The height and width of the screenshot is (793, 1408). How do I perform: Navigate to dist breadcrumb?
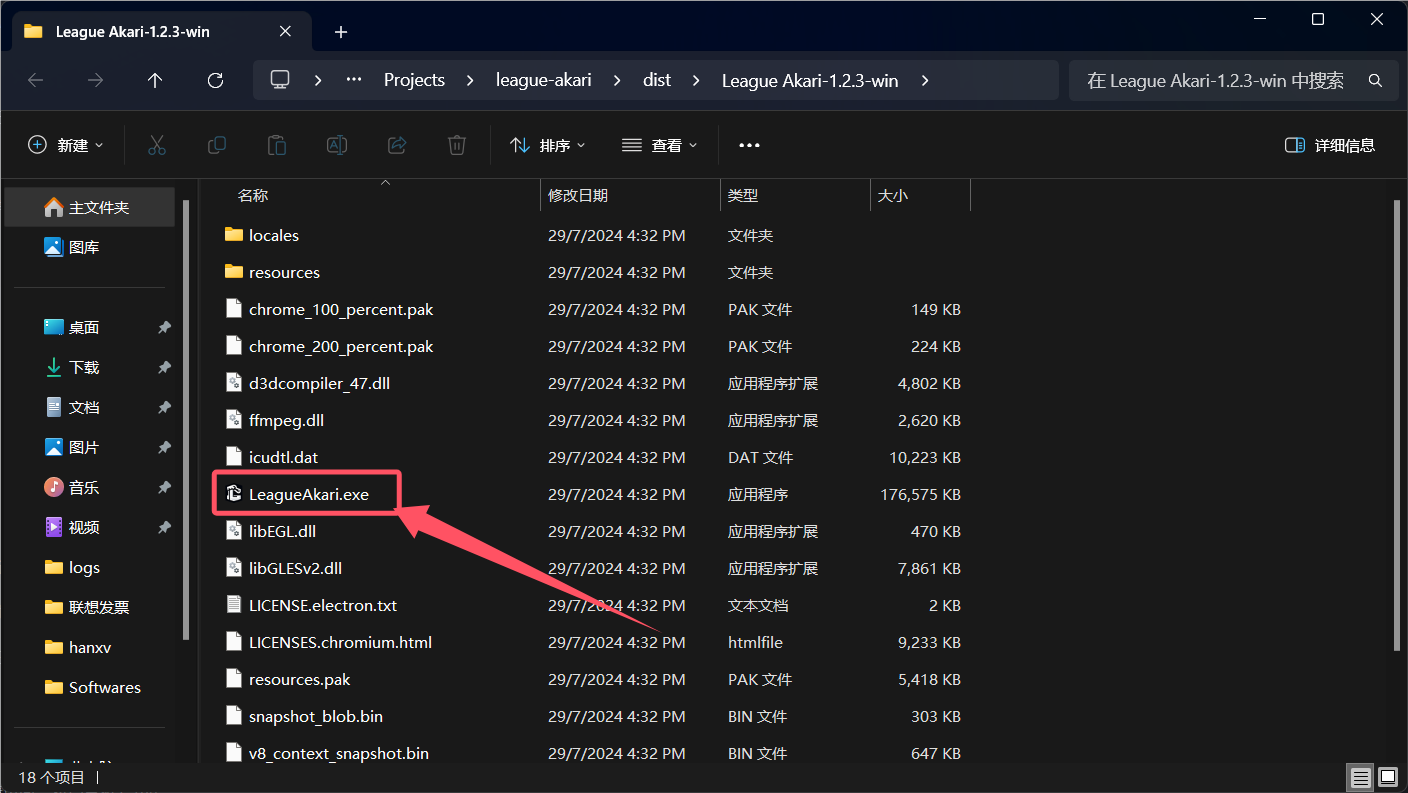click(657, 80)
